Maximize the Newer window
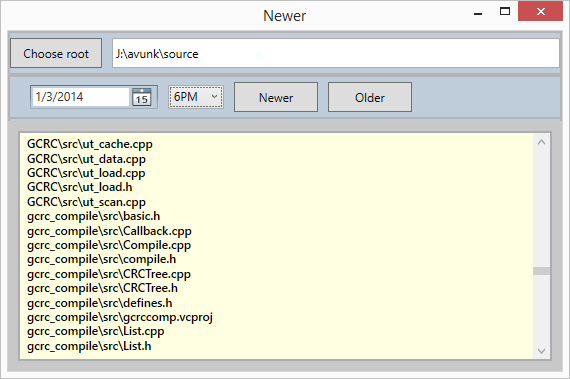 point(505,12)
